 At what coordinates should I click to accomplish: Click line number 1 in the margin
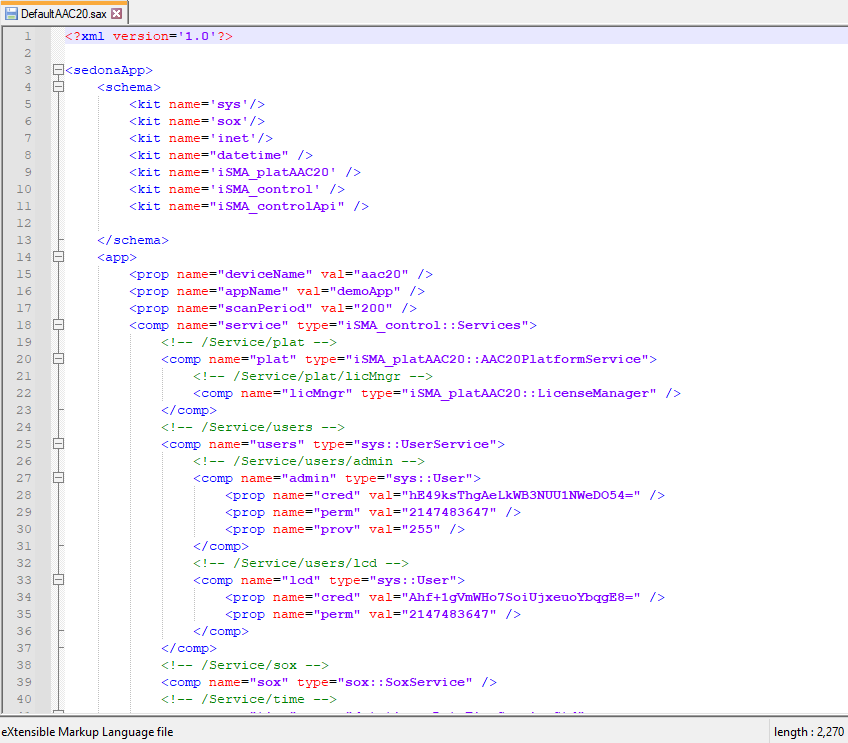[x=28, y=36]
